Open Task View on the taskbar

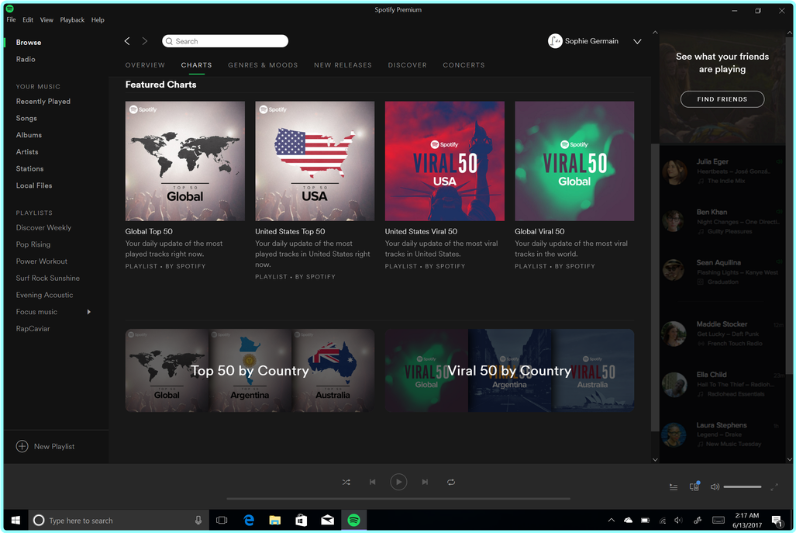coord(222,520)
